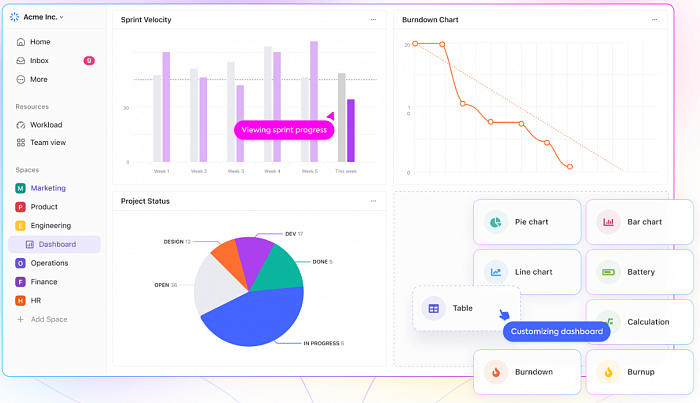Open Sprint Velocity widget options menu

click(x=373, y=20)
